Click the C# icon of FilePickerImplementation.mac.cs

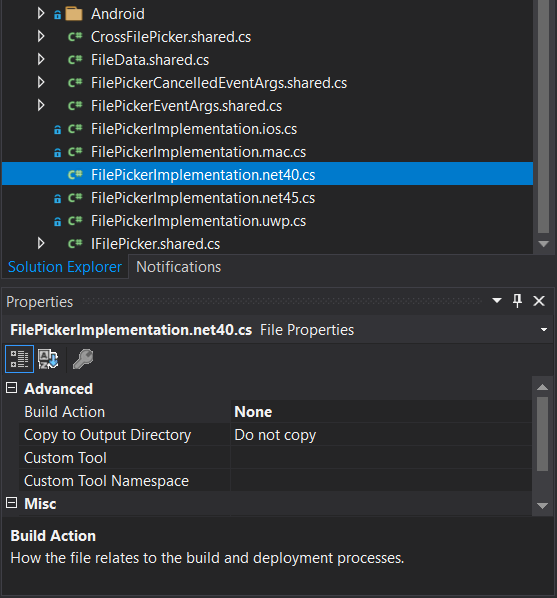pyautogui.click(x=75, y=151)
